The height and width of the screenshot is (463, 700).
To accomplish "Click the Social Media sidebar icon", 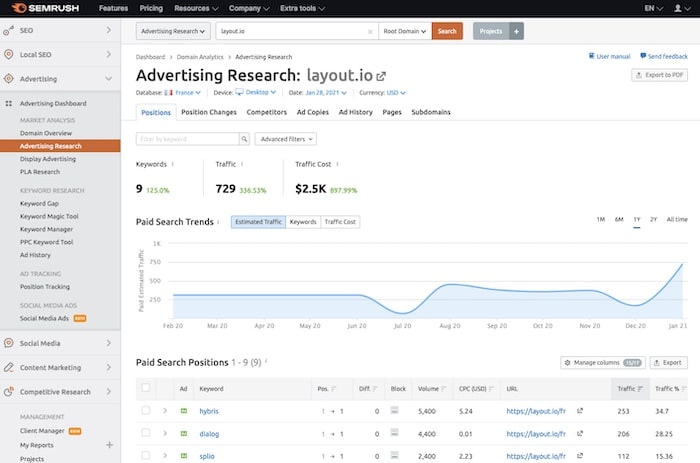I will [8, 343].
